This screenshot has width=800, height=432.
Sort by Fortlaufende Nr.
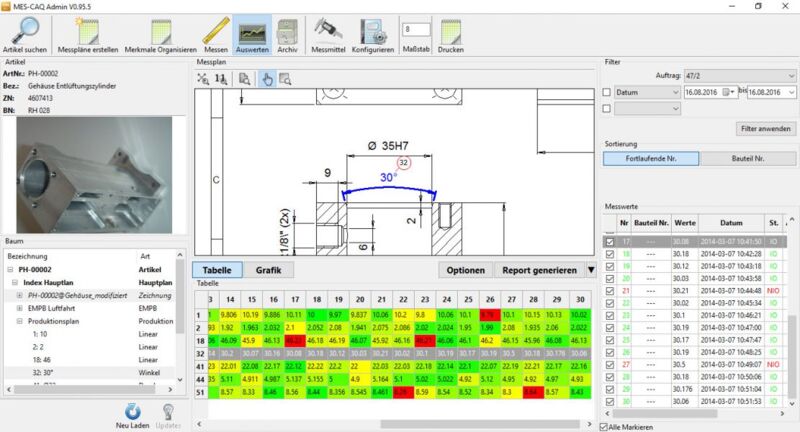click(651, 159)
